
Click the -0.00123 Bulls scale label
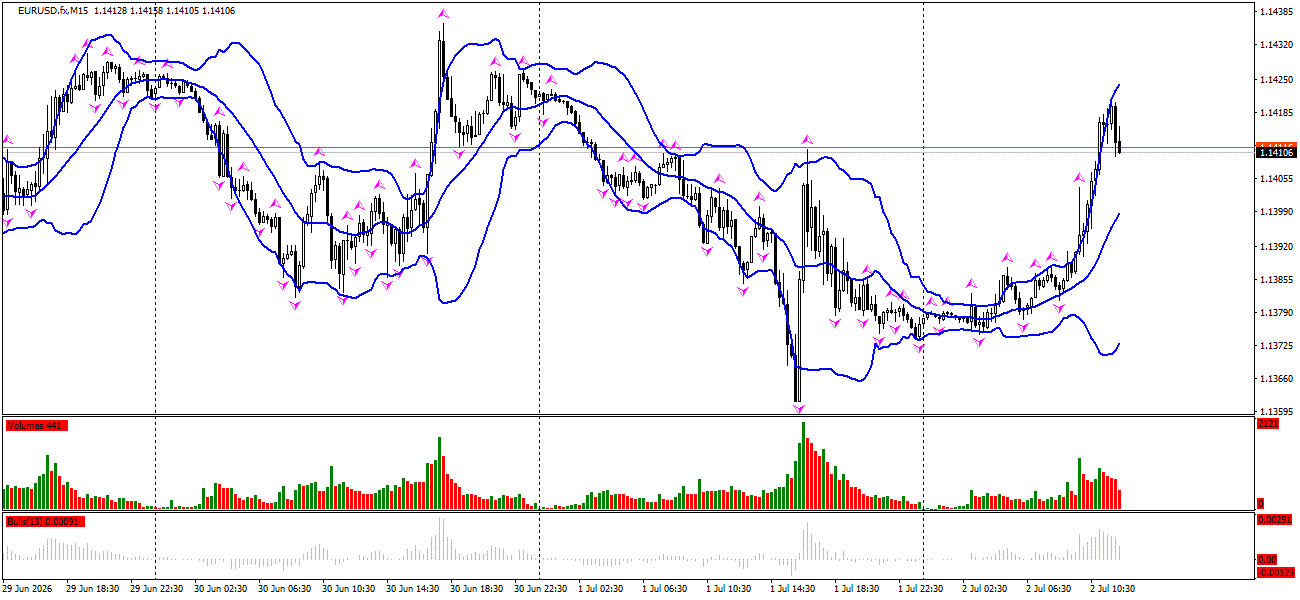pyautogui.click(x=1276, y=573)
